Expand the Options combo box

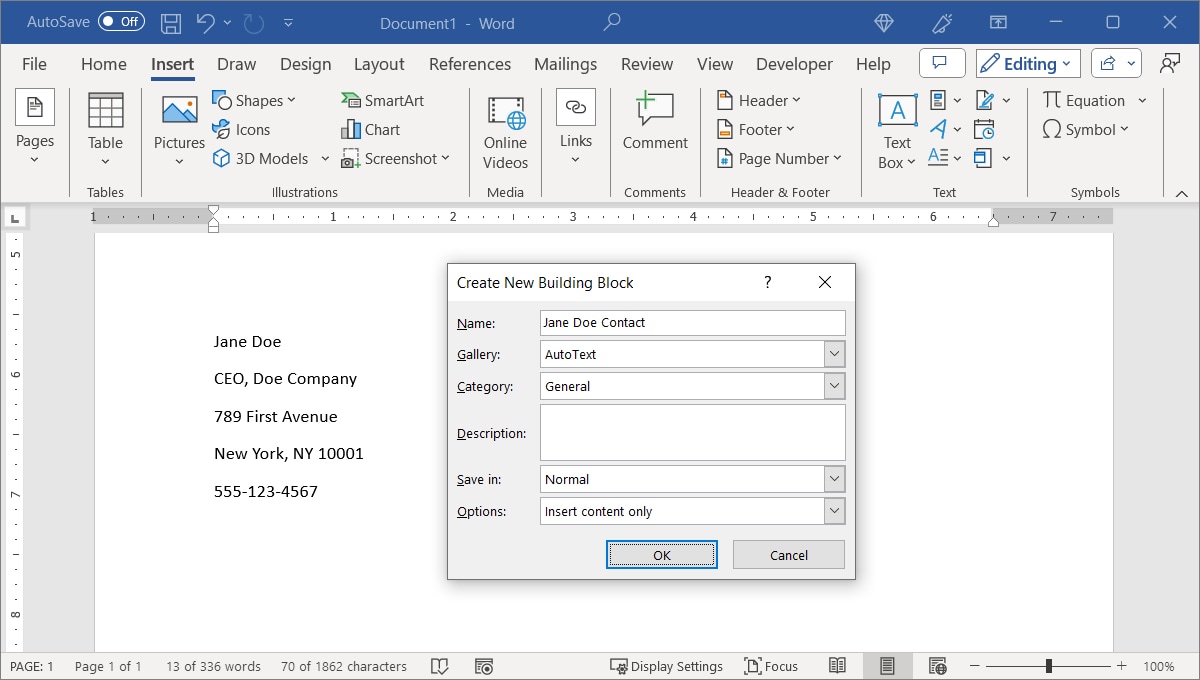pyautogui.click(x=835, y=511)
